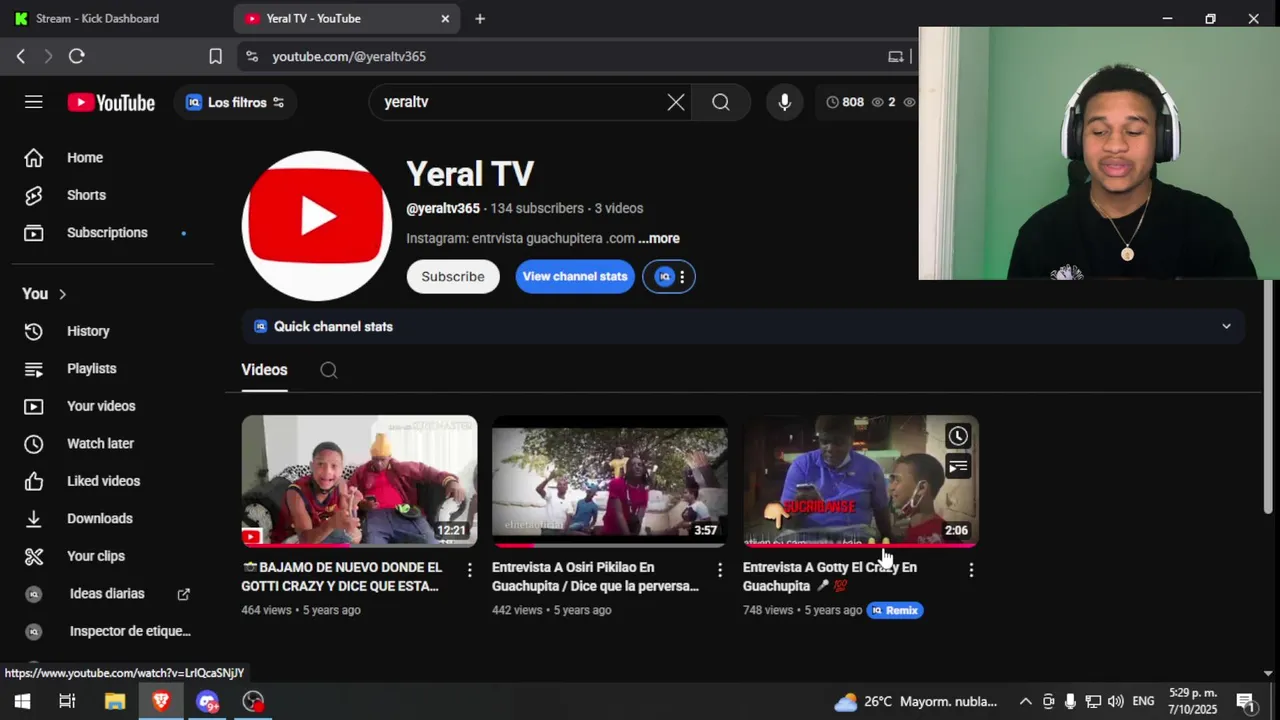Open more options for Osiri Pikilao video
The width and height of the screenshot is (1280, 720).
(x=720, y=570)
